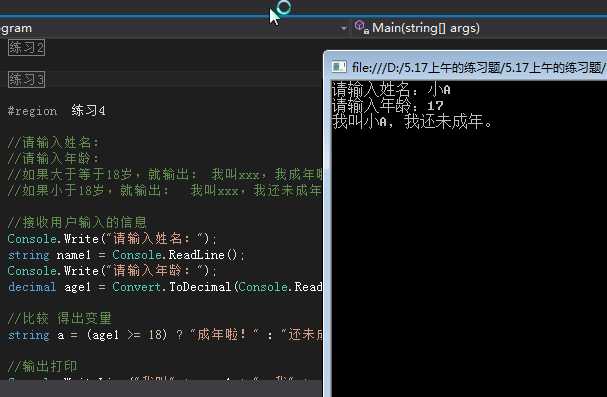Screen dimensions: 607x397
Task: Expand the collapsed 练习2 region
Action: tap(26, 48)
